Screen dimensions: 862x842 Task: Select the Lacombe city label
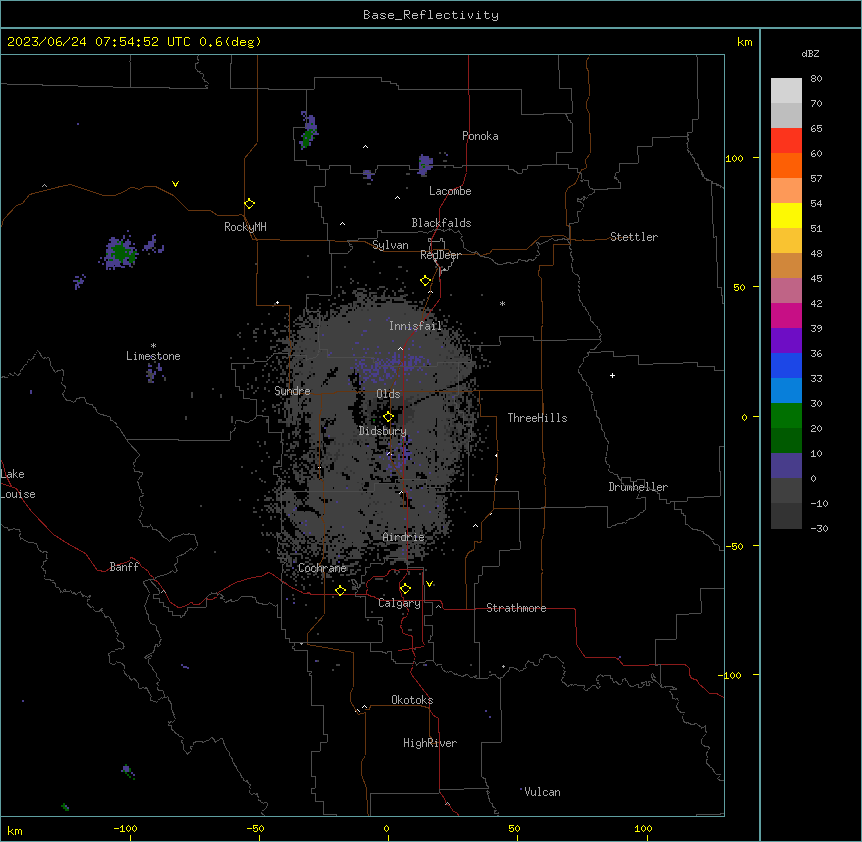(x=450, y=191)
